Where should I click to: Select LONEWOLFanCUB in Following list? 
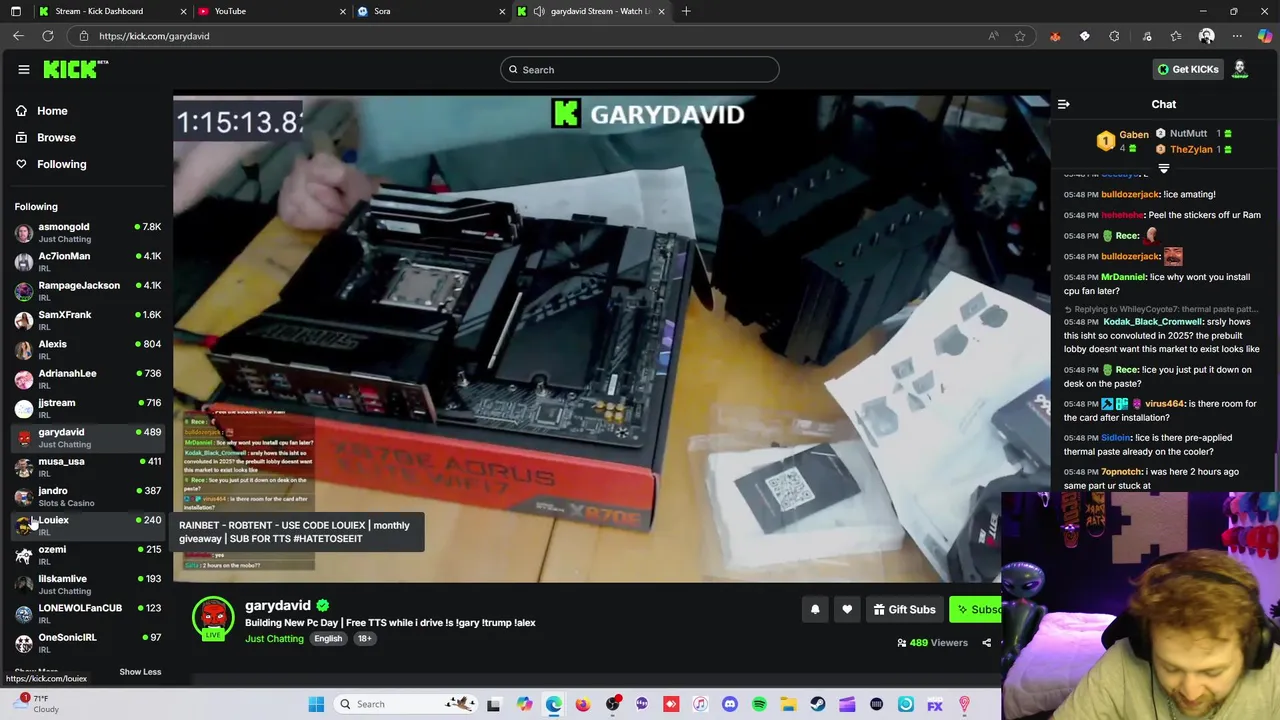88,613
